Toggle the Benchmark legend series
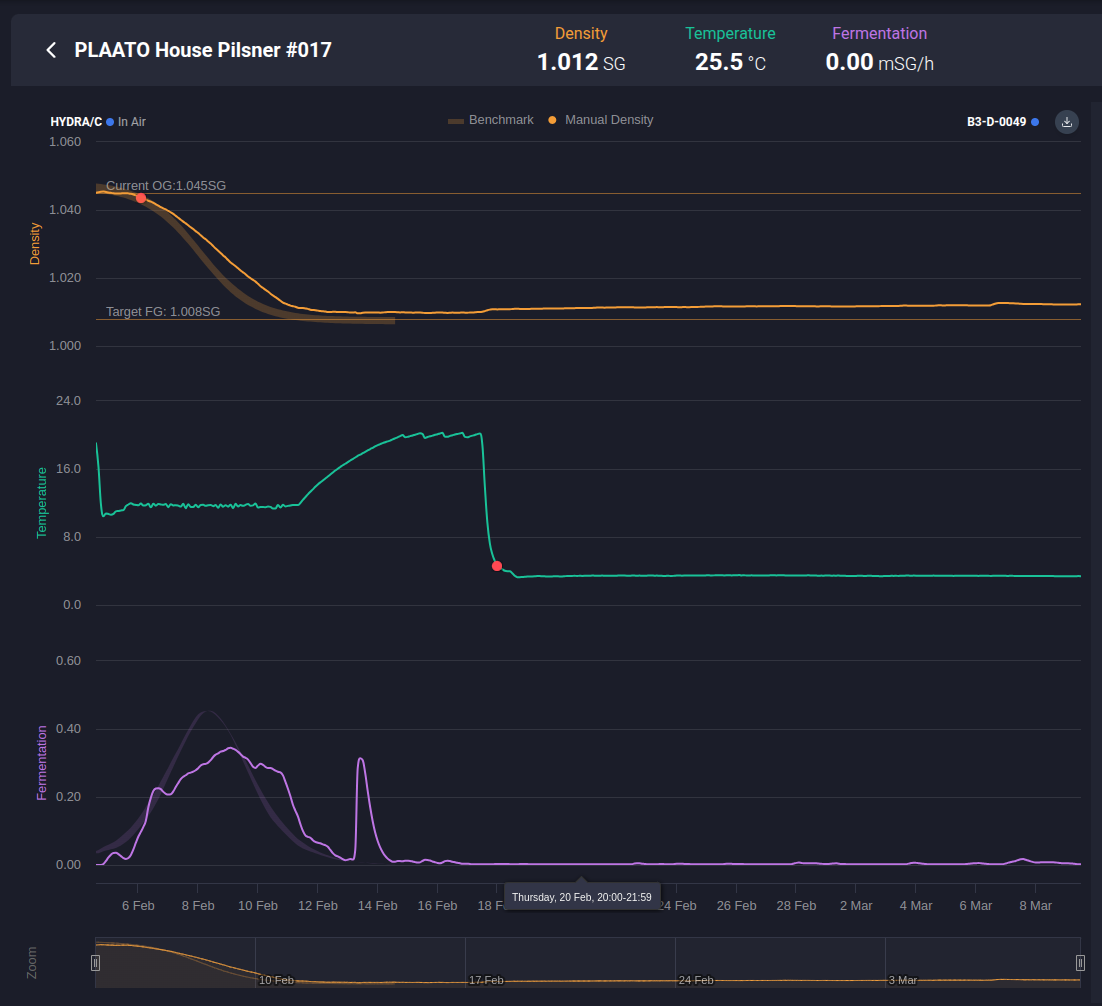The height and width of the screenshot is (1006, 1102). pos(491,120)
